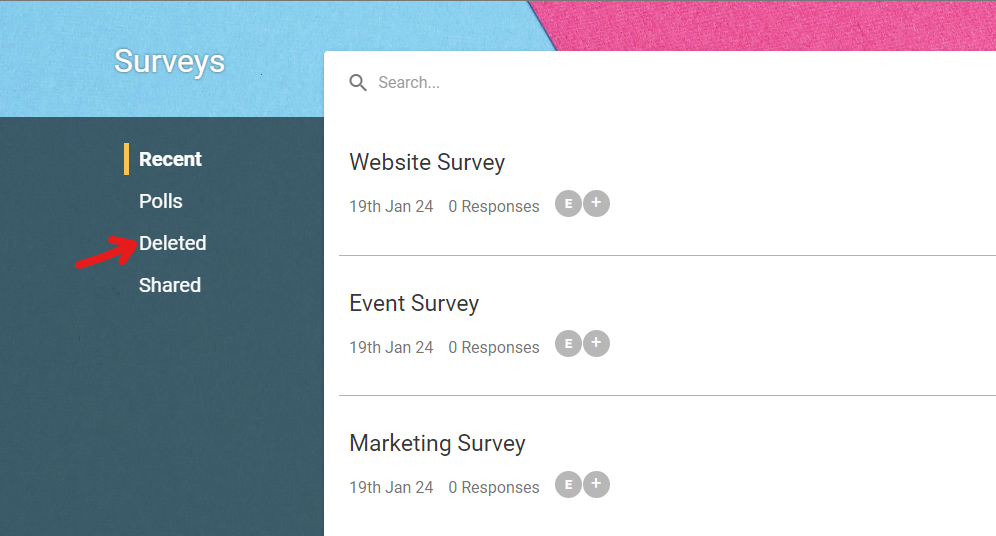Click the E avatar on Website Survey
The width and height of the screenshot is (996, 536).
coord(569,204)
